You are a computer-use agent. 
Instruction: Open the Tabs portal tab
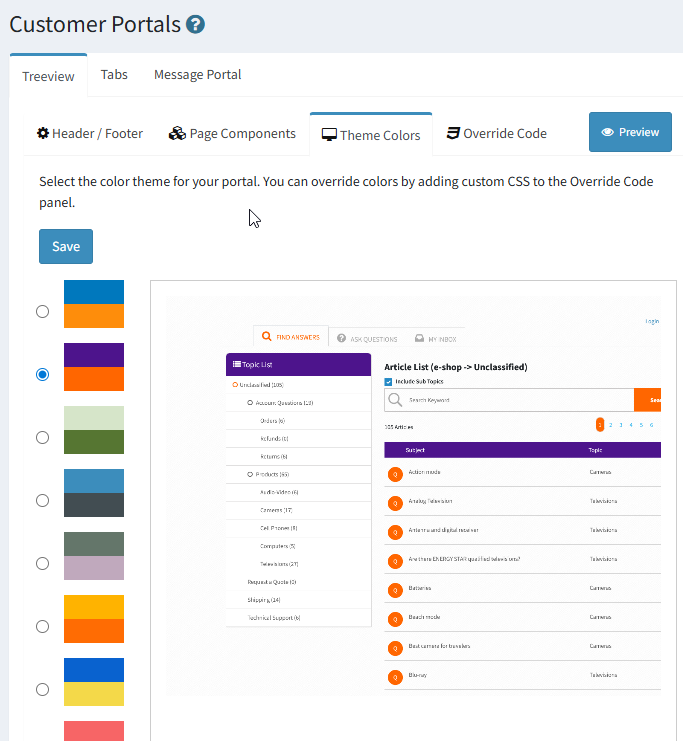[x=114, y=75]
